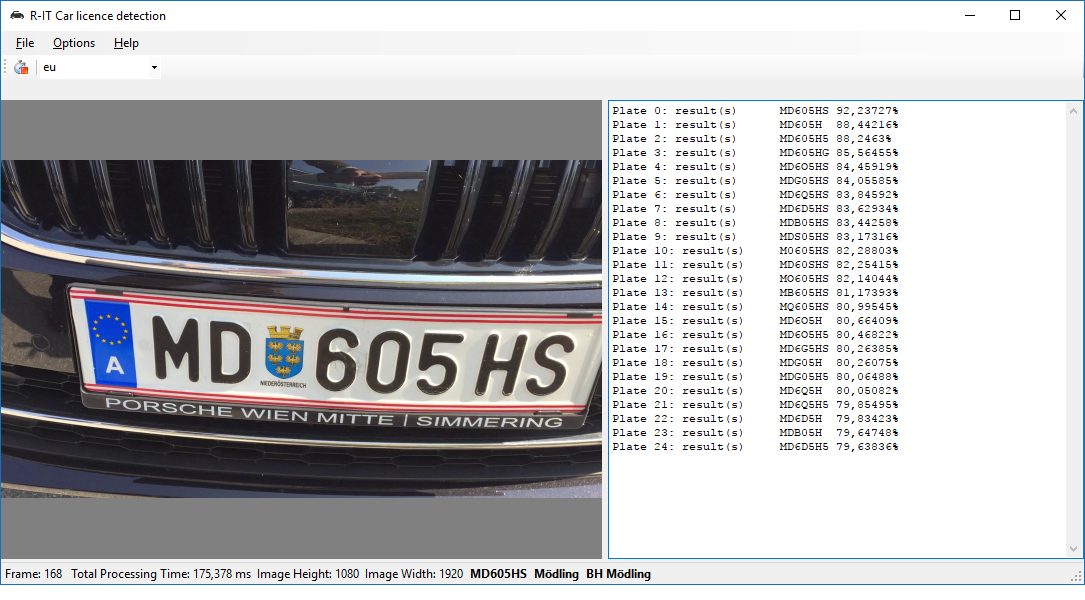Select Plate 22 result MD6D5H 79,83423%
This screenshot has height=600, width=1085.
pyautogui.click(x=755, y=419)
